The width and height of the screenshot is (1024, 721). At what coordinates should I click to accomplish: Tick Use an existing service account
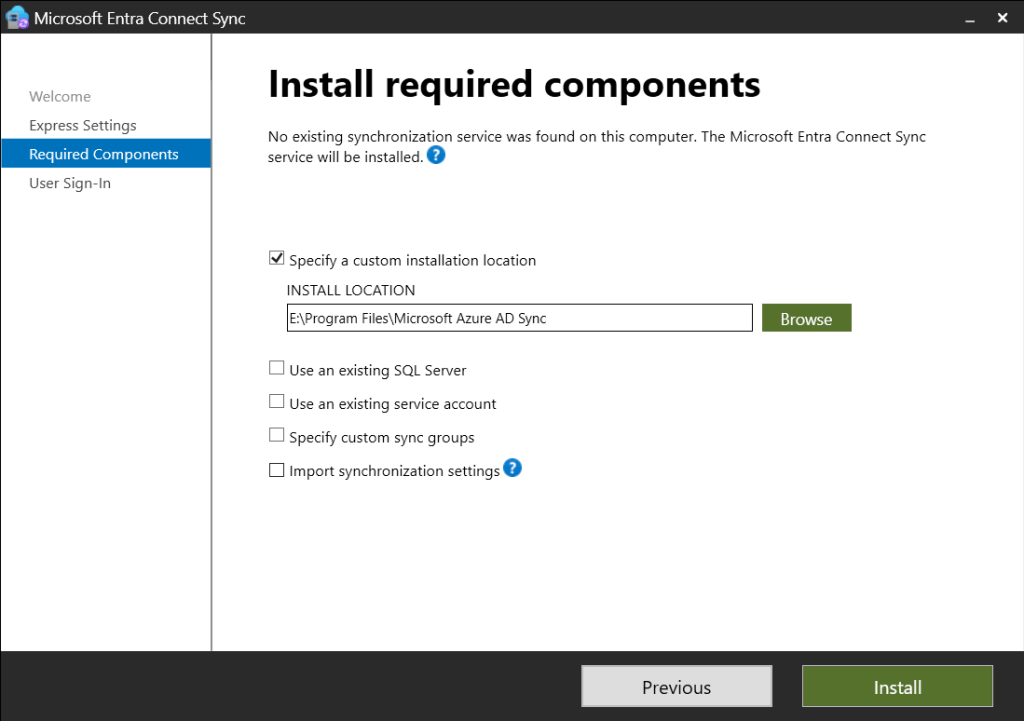tap(277, 402)
